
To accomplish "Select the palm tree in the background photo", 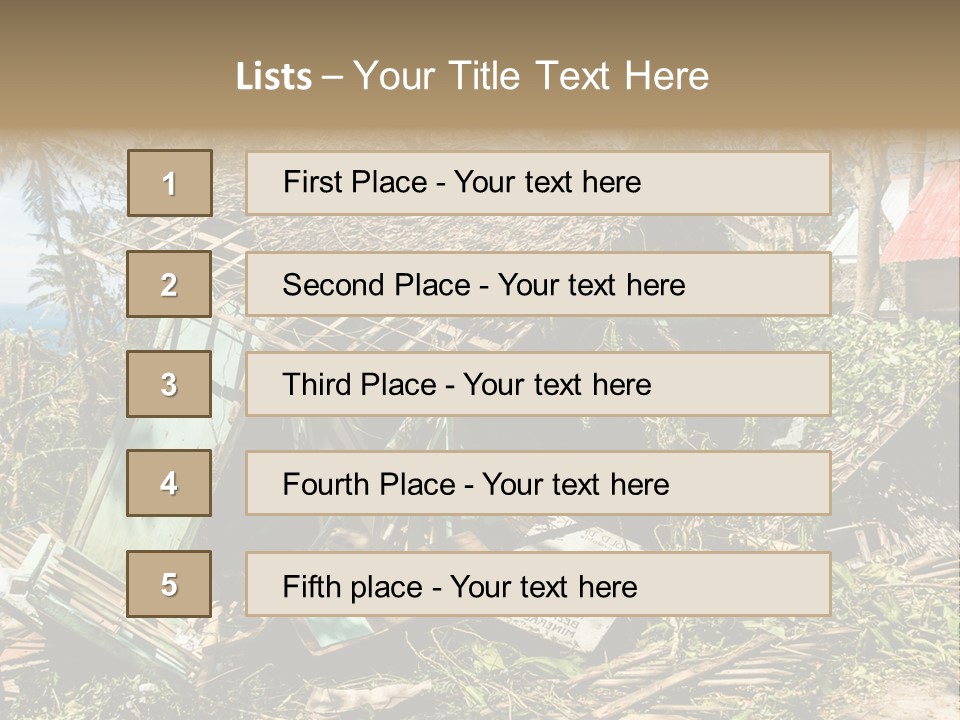I will click(50, 200).
